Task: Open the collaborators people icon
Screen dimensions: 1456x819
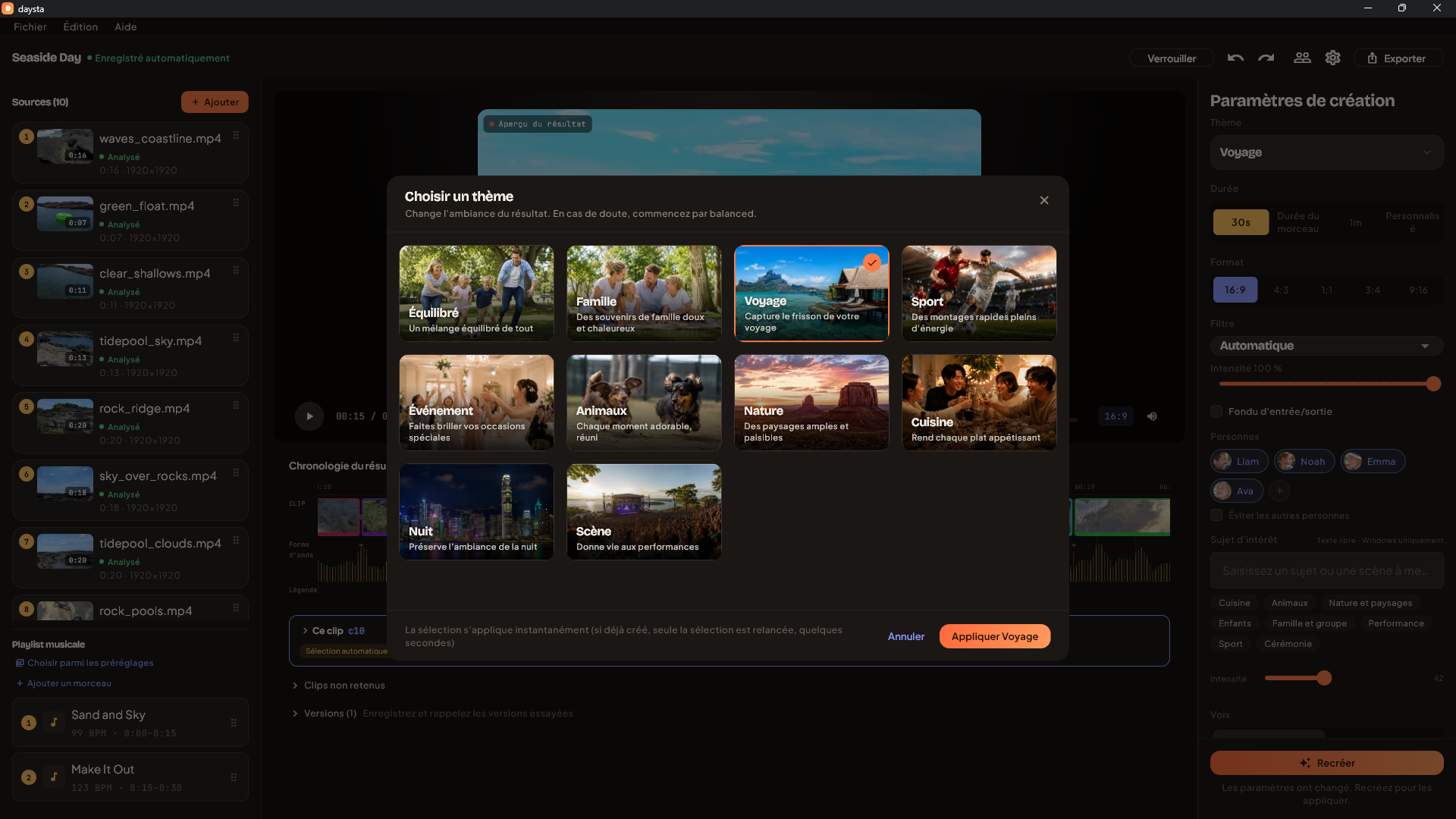Action: 1302,58
